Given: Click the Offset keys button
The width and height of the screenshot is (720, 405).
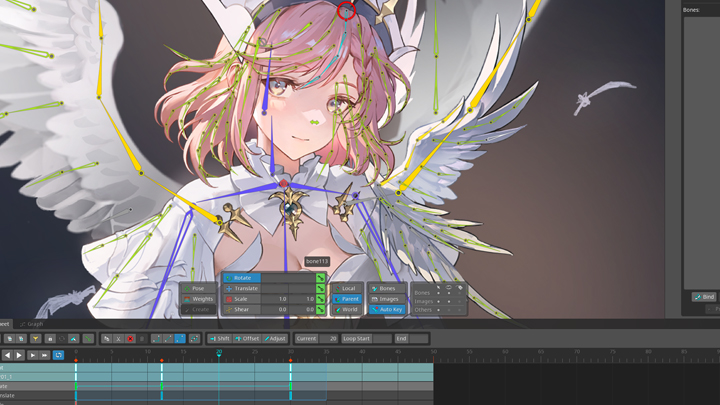Looking at the screenshot, I should click(x=247, y=339).
